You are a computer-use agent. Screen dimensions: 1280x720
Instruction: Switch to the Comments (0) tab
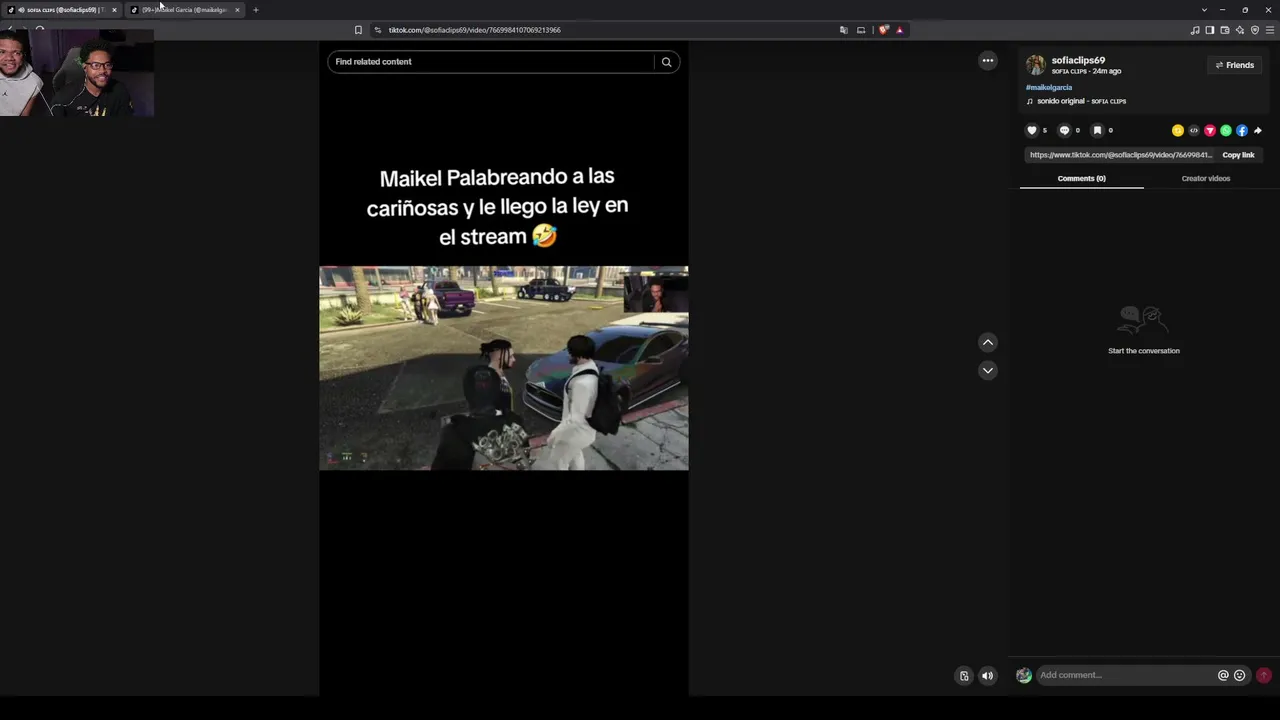tap(1081, 178)
